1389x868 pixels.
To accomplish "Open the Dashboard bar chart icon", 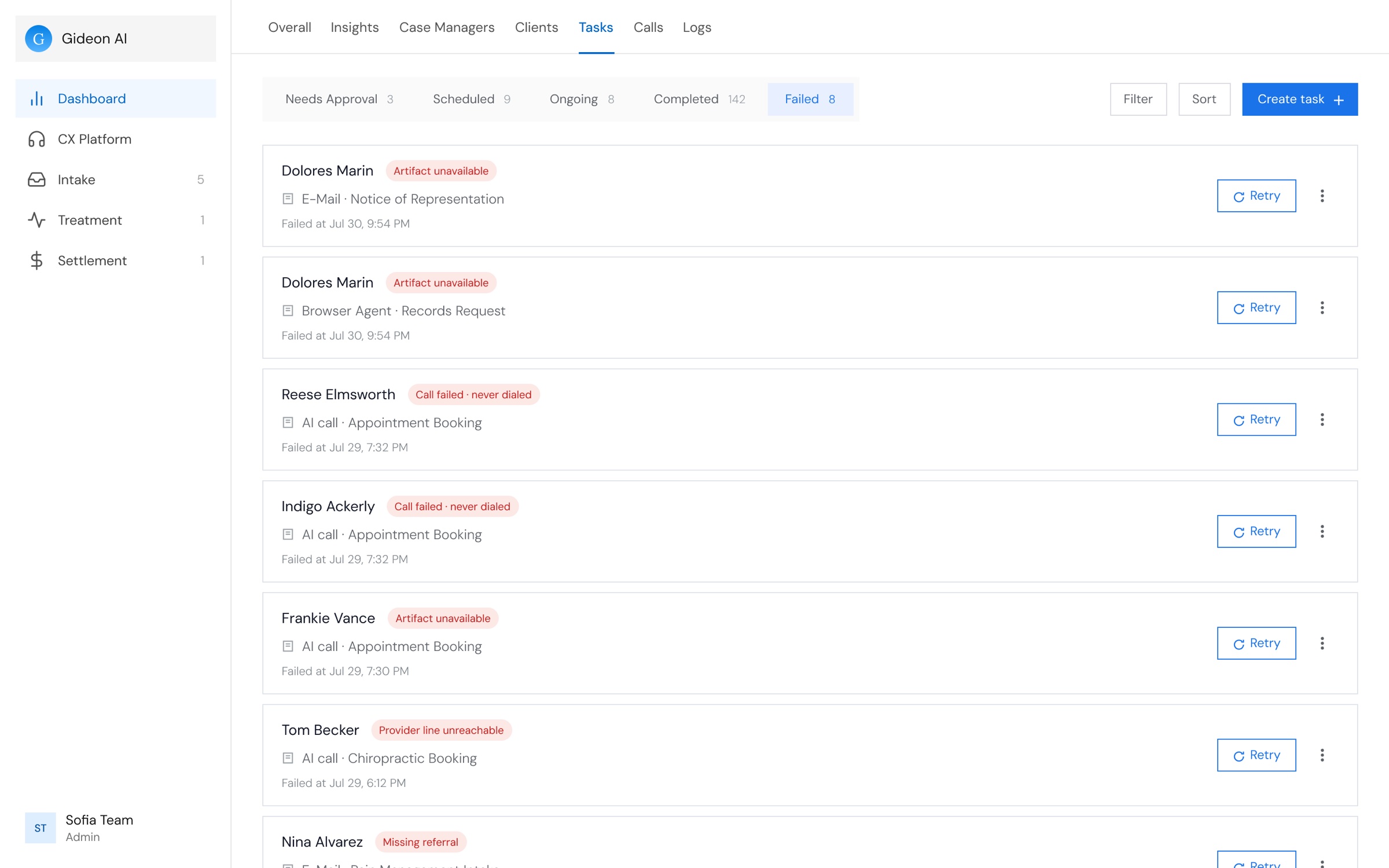I will pyautogui.click(x=36, y=98).
